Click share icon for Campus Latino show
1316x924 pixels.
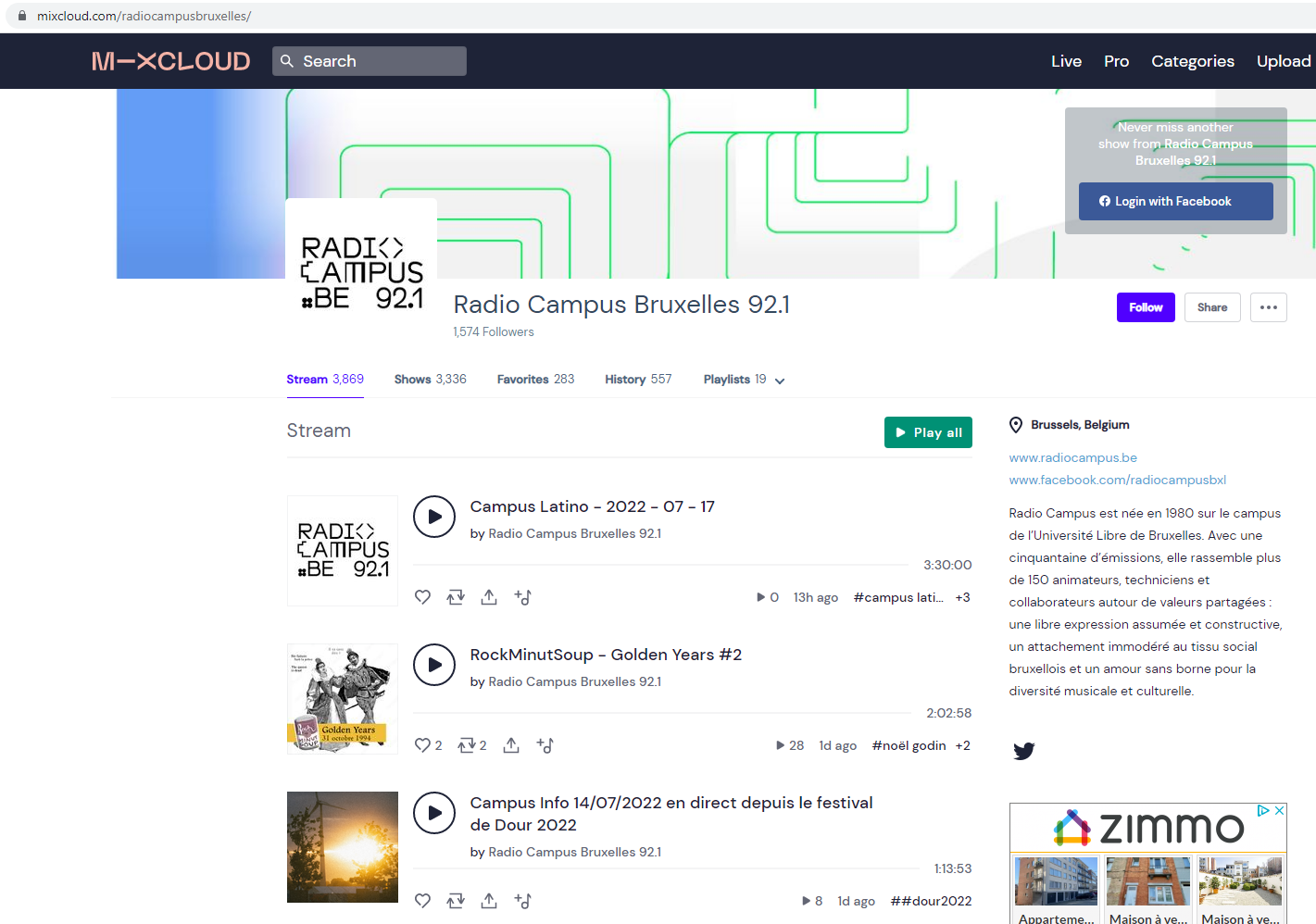(x=489, y=597)
